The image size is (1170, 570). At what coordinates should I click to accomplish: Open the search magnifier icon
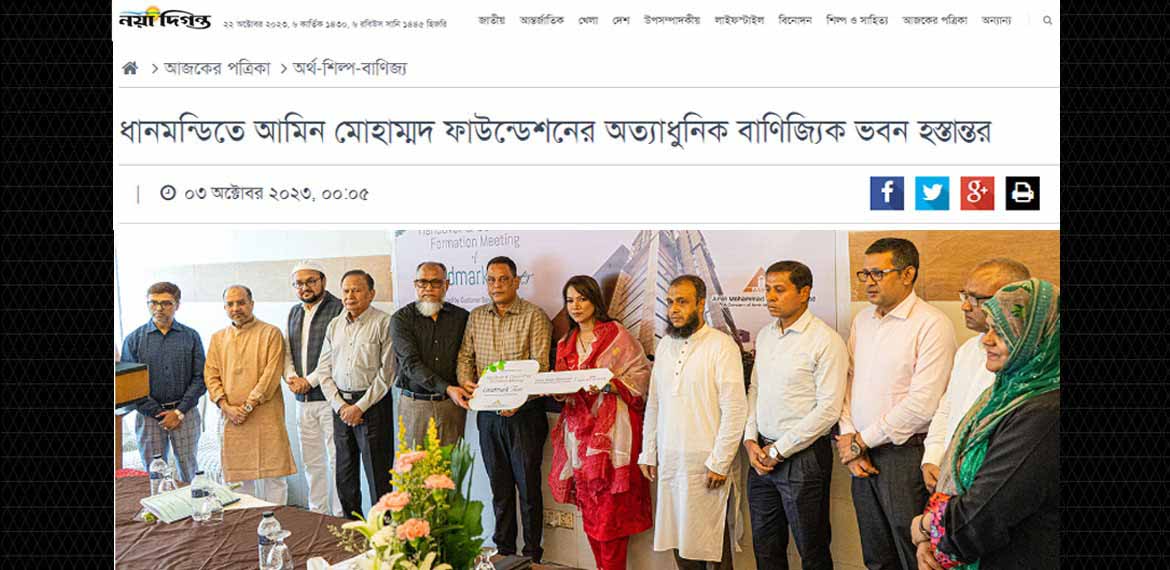pyautogui.click(x=1048, y=21)
